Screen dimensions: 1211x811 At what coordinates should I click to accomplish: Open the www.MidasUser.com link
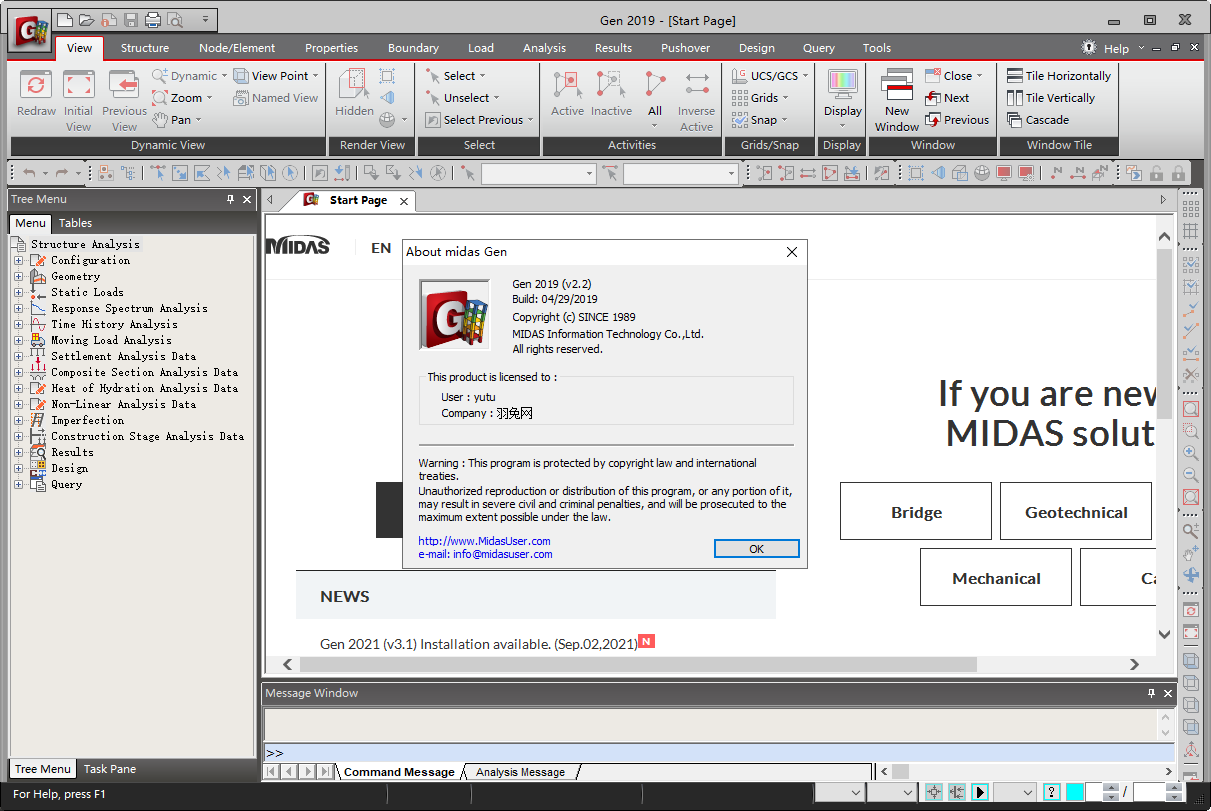(484, 541)
